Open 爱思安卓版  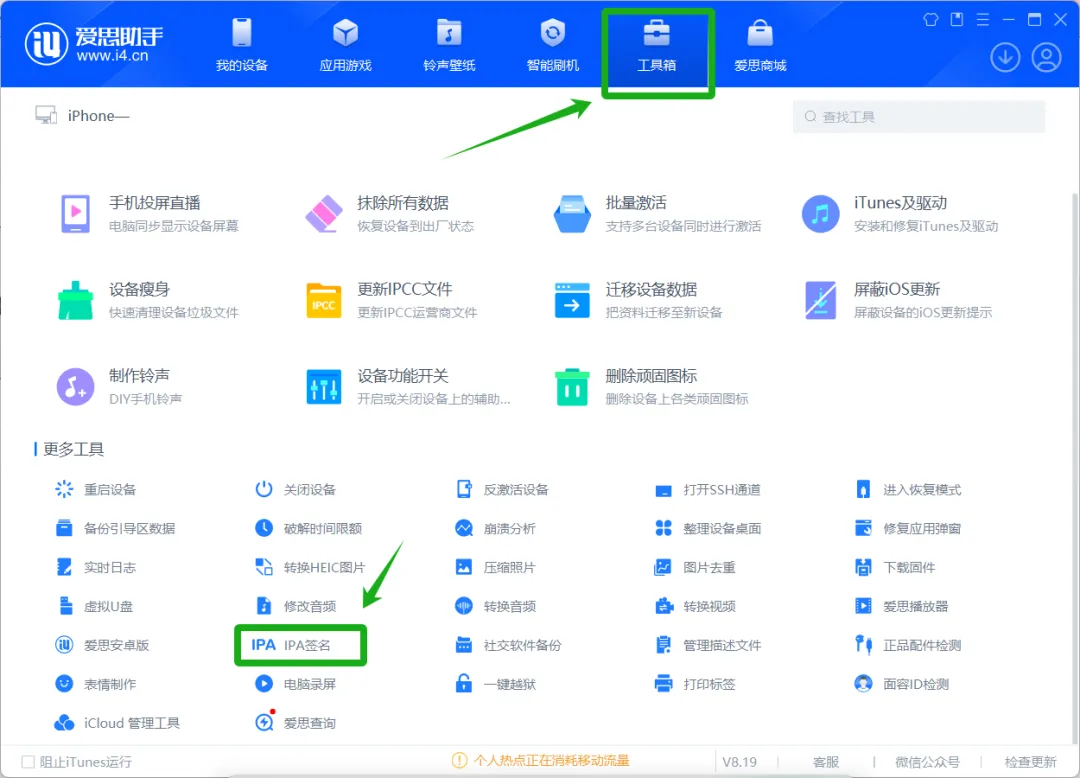(102, 645)
